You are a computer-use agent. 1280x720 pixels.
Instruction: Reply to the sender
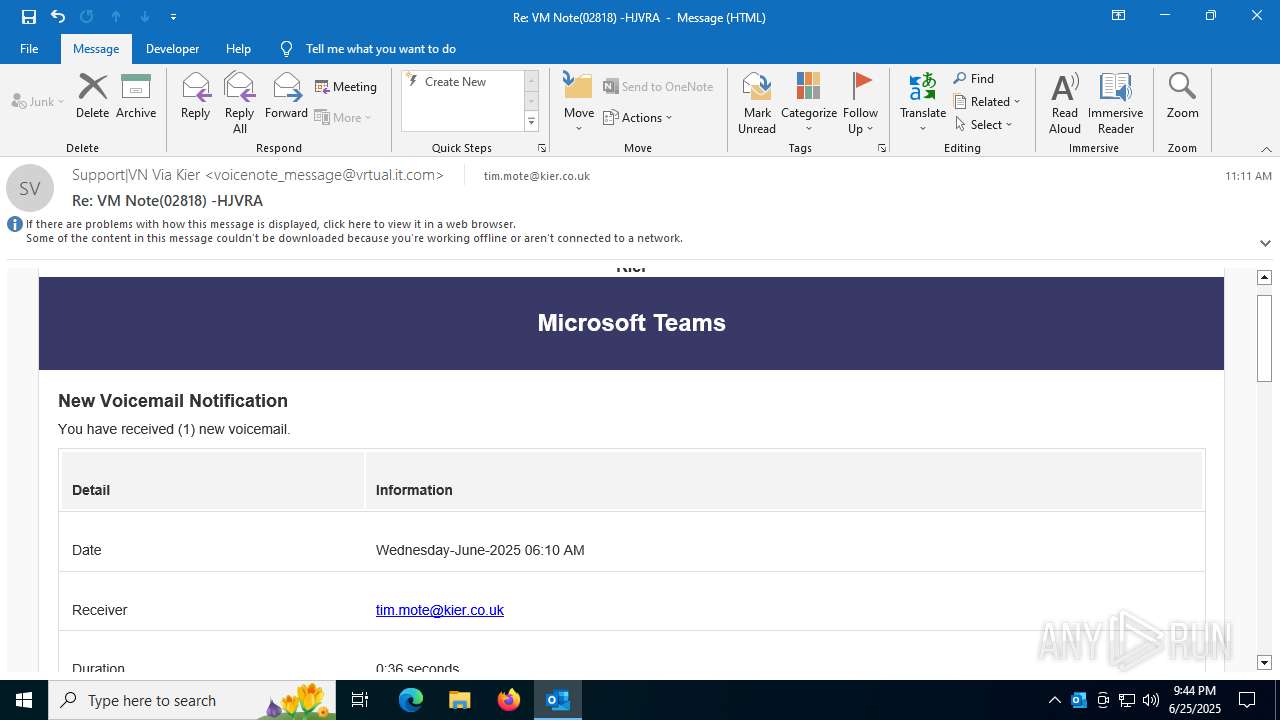click(x=195, y=96)
